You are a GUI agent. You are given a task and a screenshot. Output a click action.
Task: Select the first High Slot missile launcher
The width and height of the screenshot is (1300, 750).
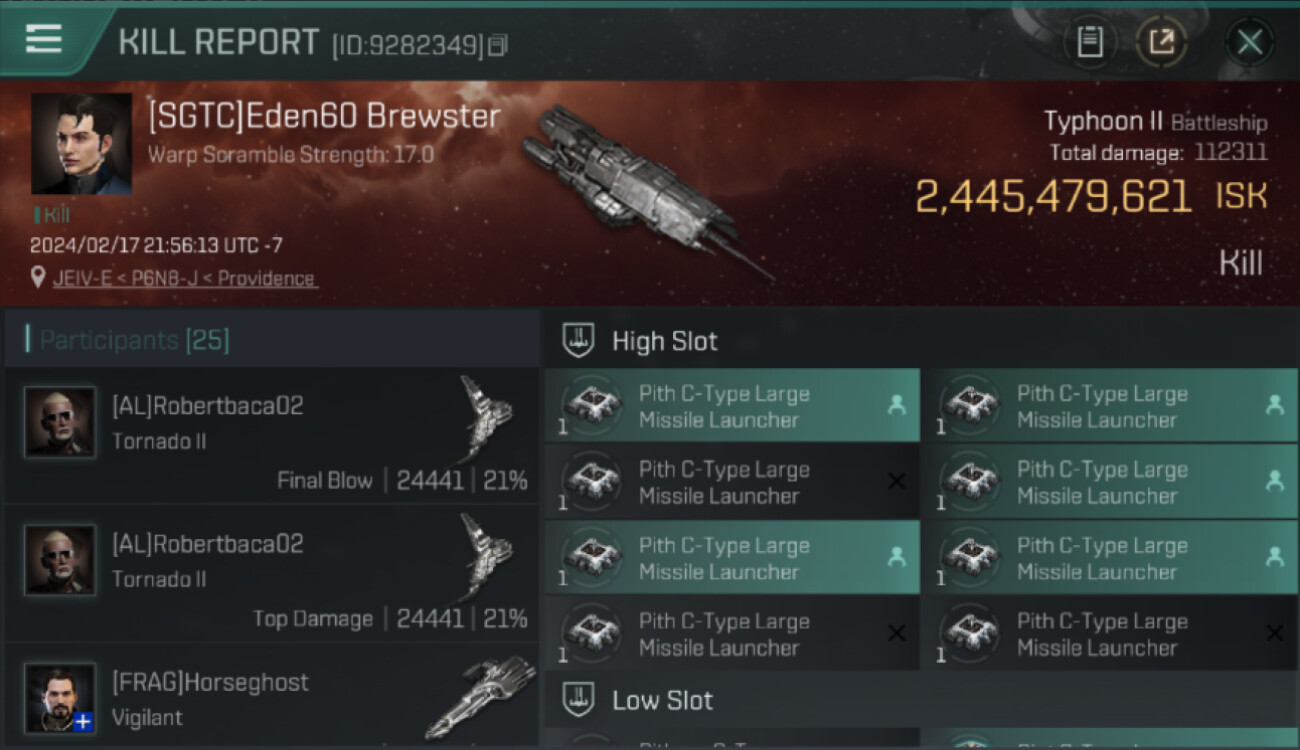pos(732,406)
